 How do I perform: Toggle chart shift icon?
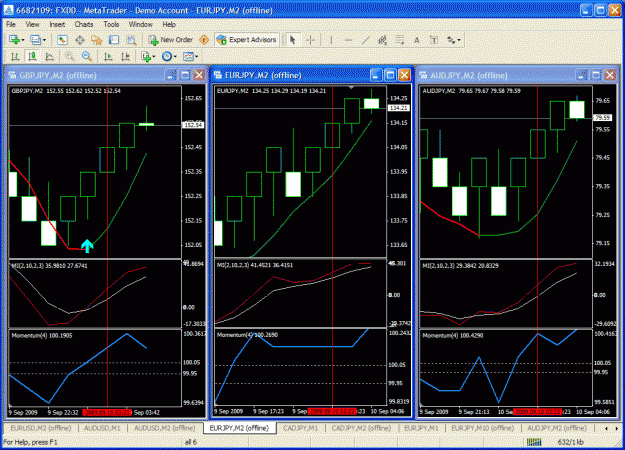point(125,57)
